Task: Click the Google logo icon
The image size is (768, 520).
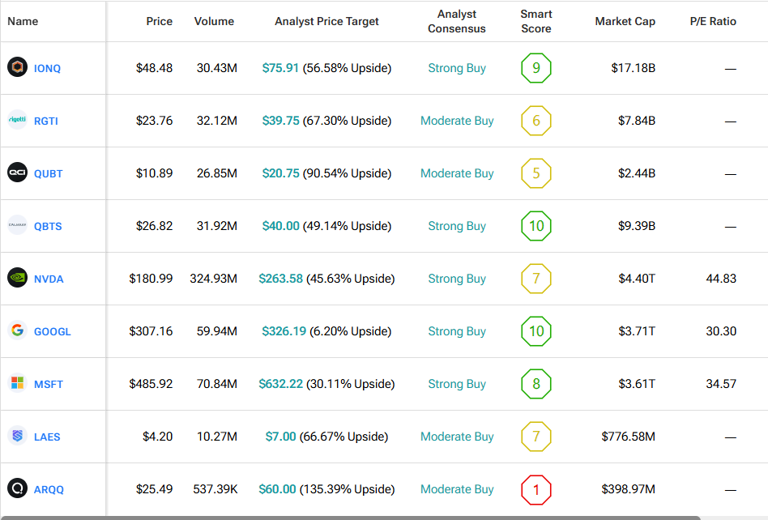Action: click(17, 331)
